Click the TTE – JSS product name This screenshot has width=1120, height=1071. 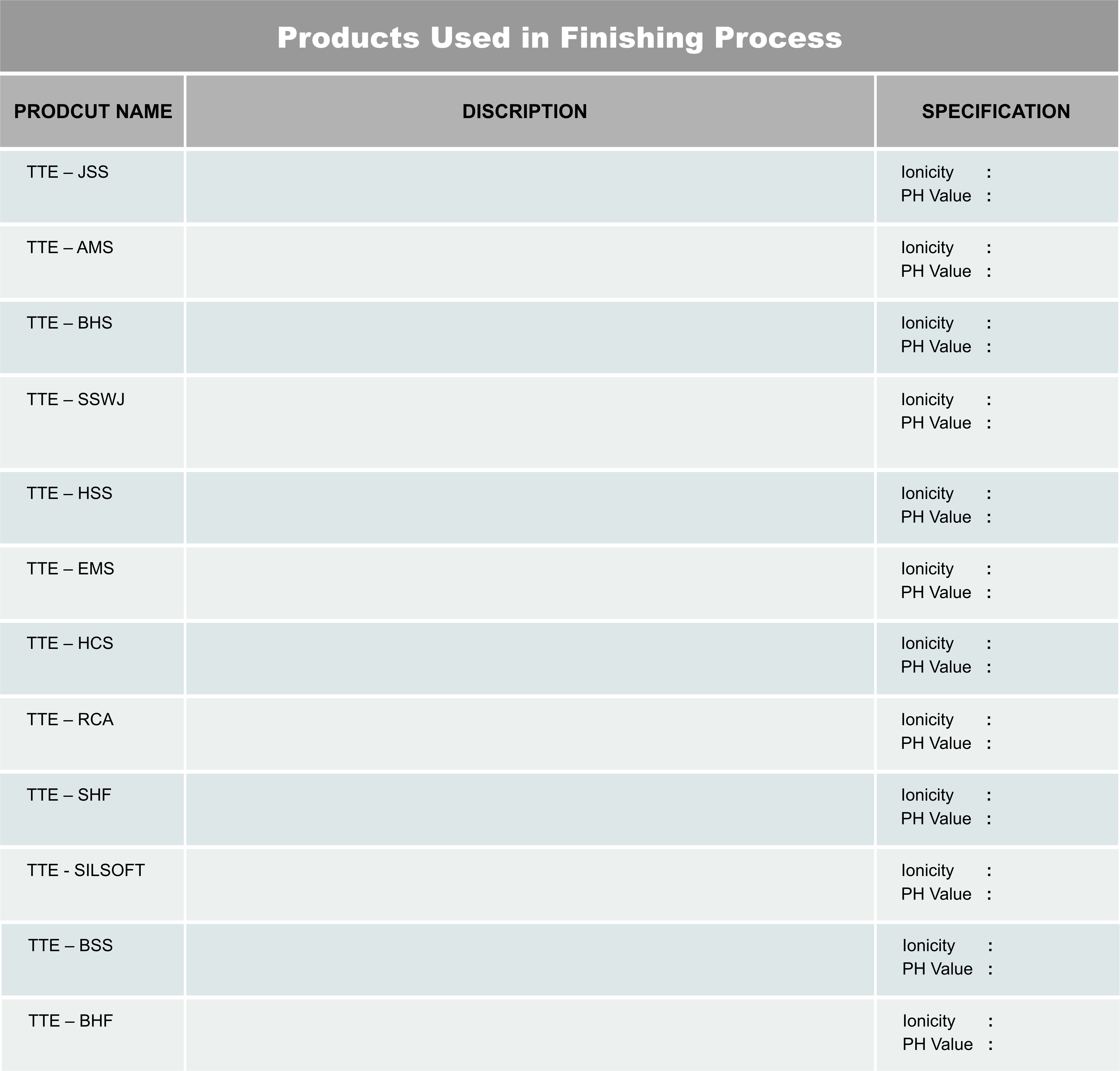(x=67, y=172)
